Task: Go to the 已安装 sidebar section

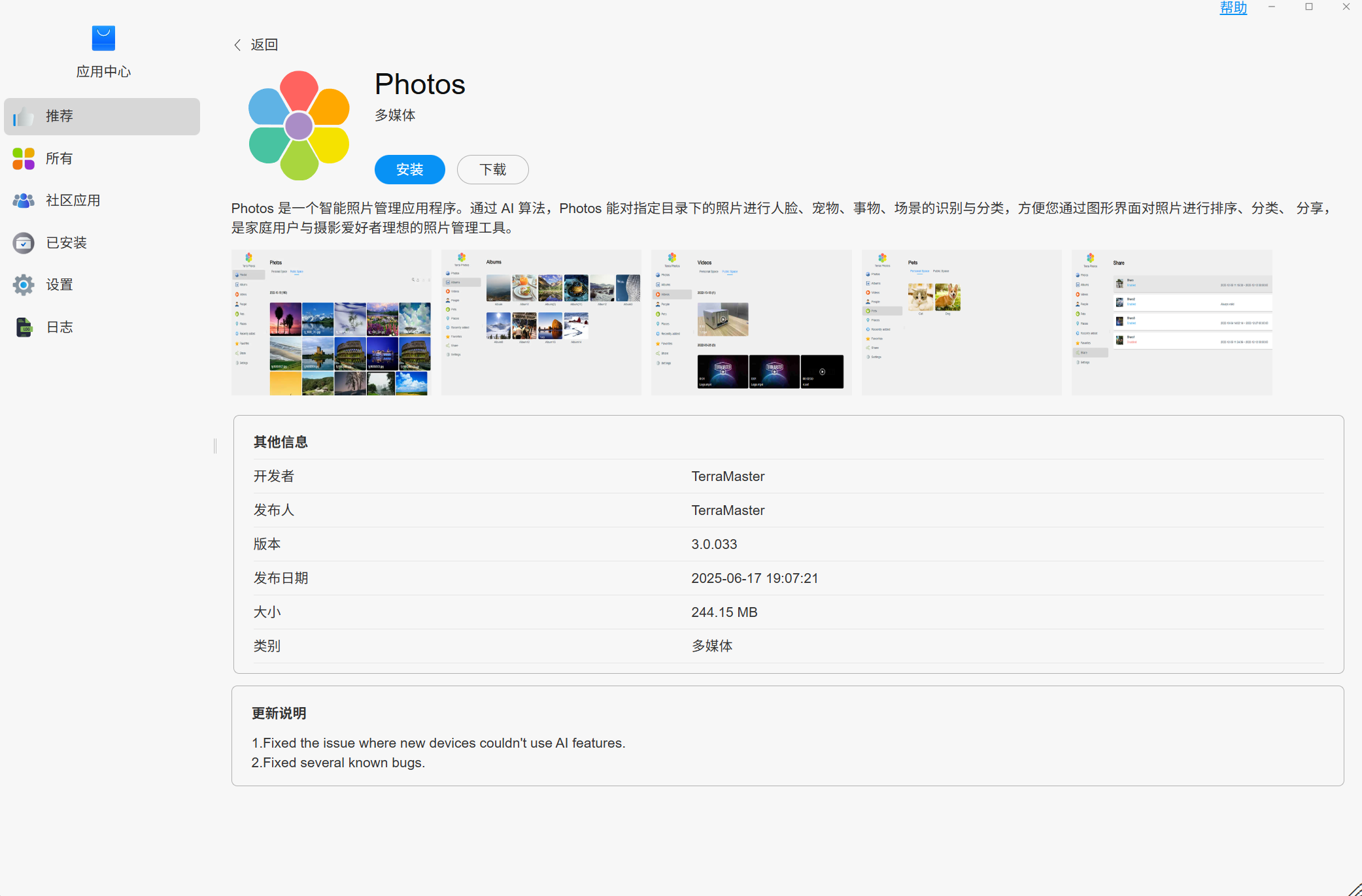Action: [x=66, y=243]
